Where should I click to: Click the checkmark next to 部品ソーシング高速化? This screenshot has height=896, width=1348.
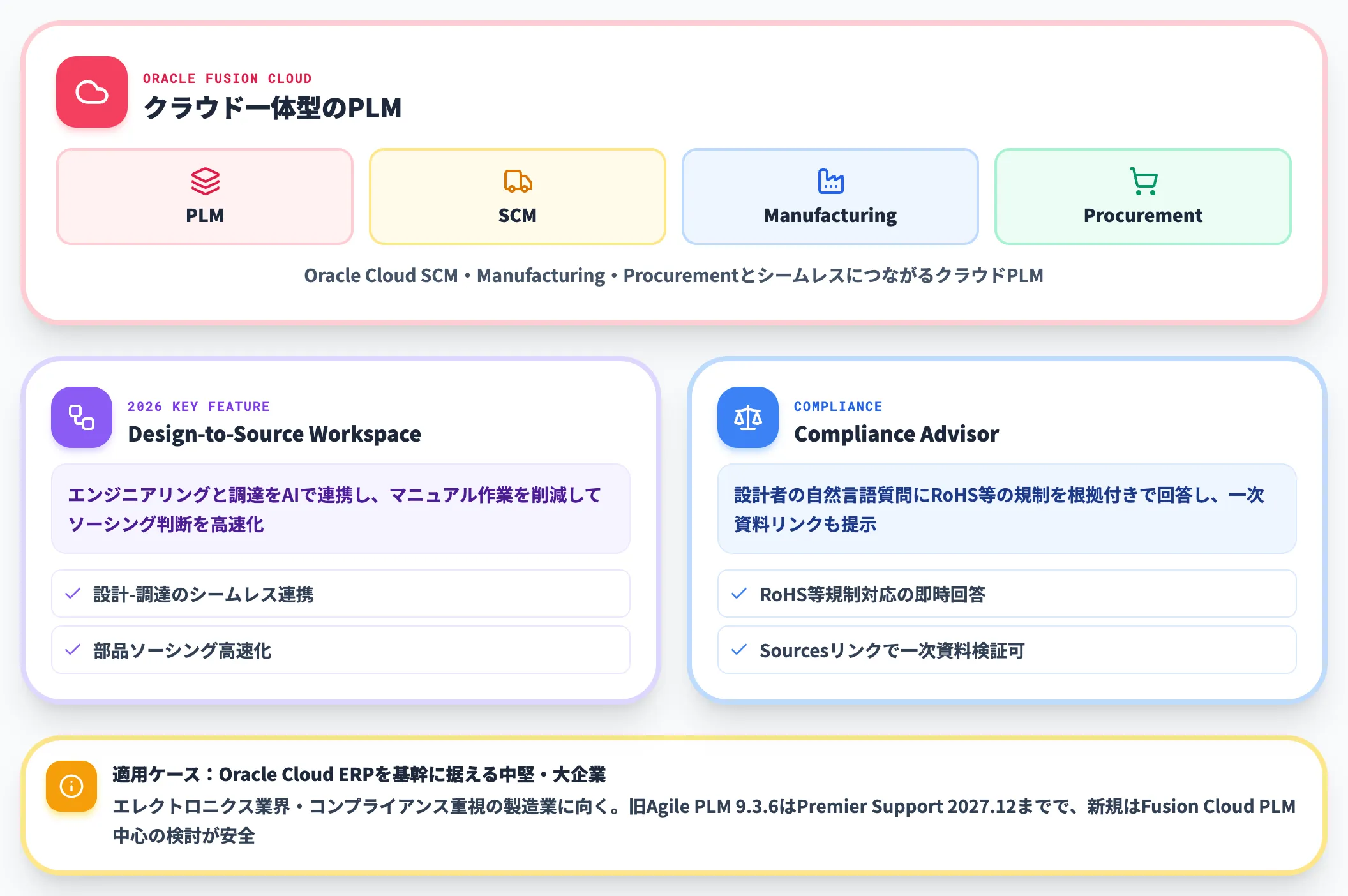pos(73,650)
